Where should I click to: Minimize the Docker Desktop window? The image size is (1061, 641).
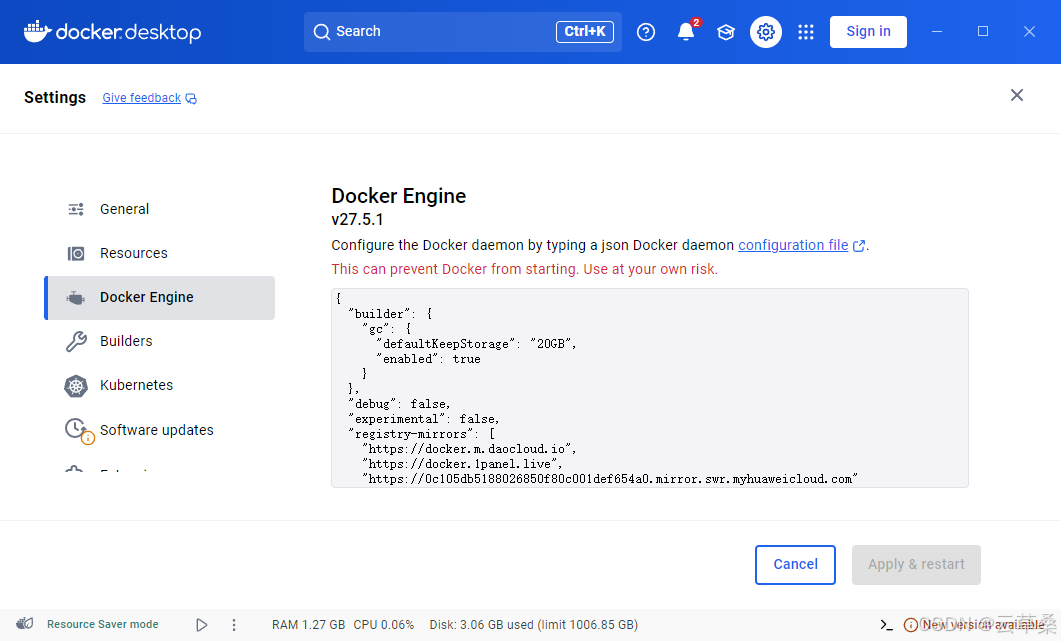click(x=936, y=32)
